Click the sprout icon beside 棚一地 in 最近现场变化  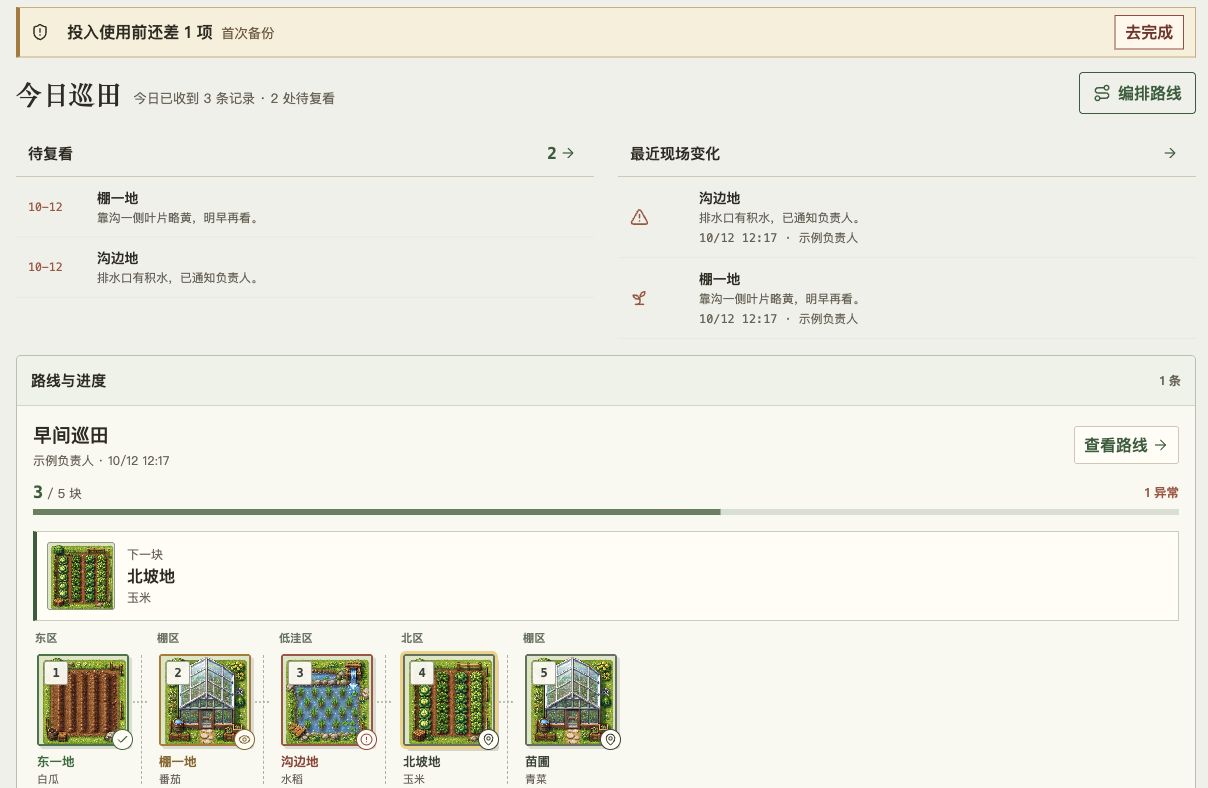[x=639, y=298]
